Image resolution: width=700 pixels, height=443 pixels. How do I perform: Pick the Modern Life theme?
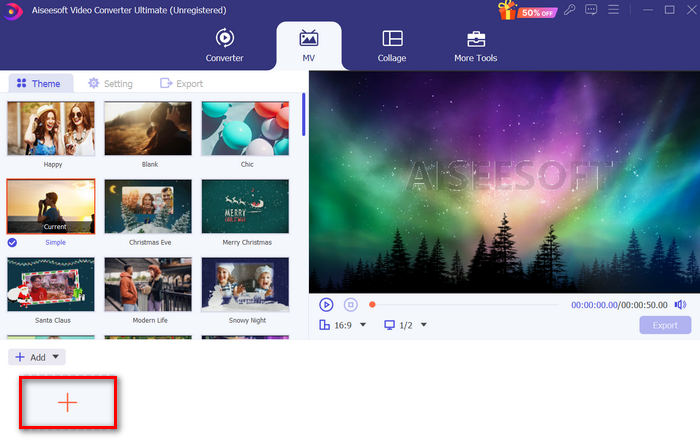[148, 284]
